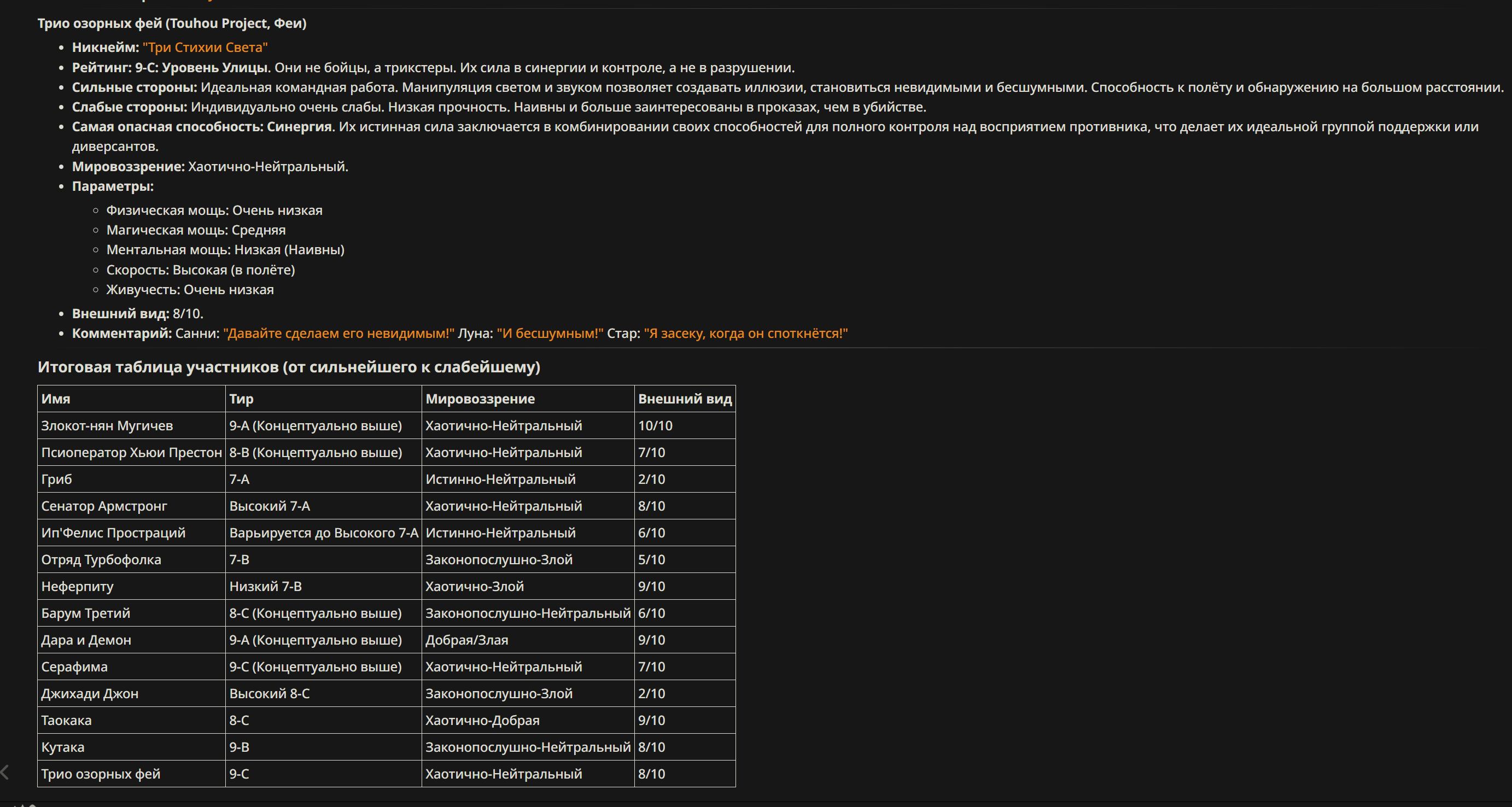The height and width of the screenshot is (807, 1512).
Task: Click the 'Высокий 7-A' tier cell
Action: pos(323,506)
